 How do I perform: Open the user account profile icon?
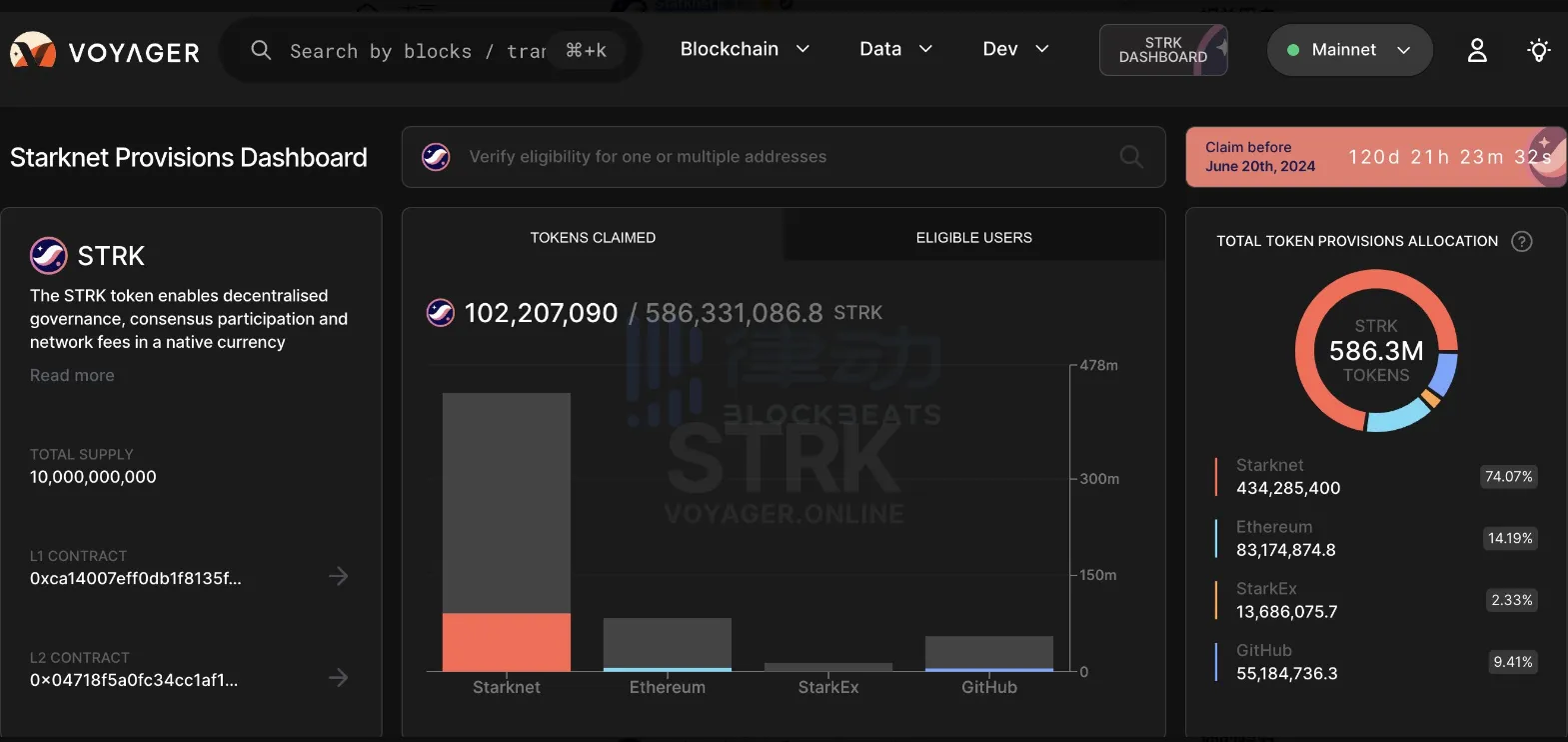click(x=1477, y=50)
